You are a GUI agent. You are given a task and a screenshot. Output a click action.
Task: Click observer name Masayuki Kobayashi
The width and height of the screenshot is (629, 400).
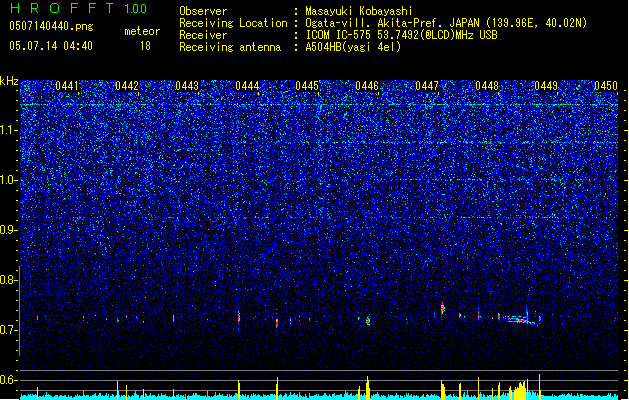358,11
